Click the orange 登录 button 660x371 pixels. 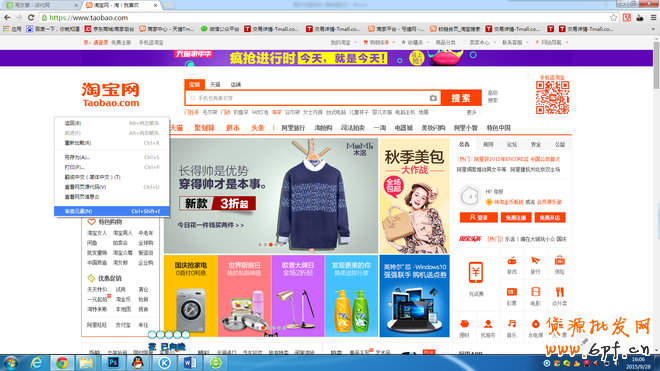pos(479,217)
